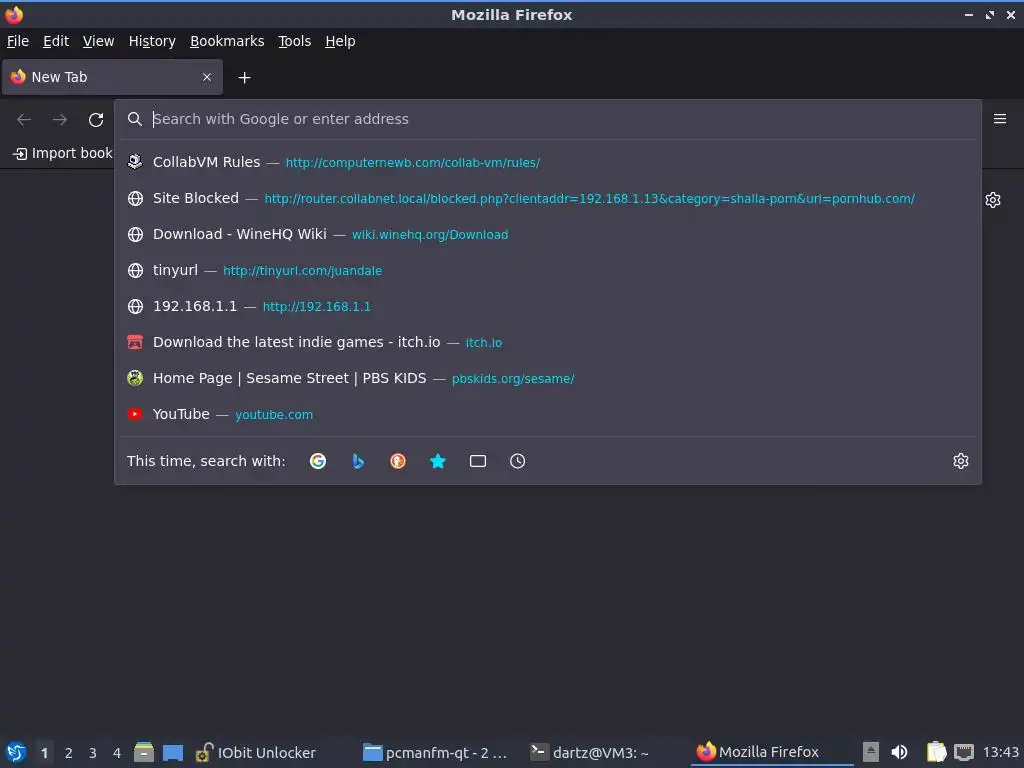Image resolution: width=1024 pixels, height=768 pixels.
Task: Switch to virtual desktop 2
Action: pyautogui.click(x=69, y=753)
